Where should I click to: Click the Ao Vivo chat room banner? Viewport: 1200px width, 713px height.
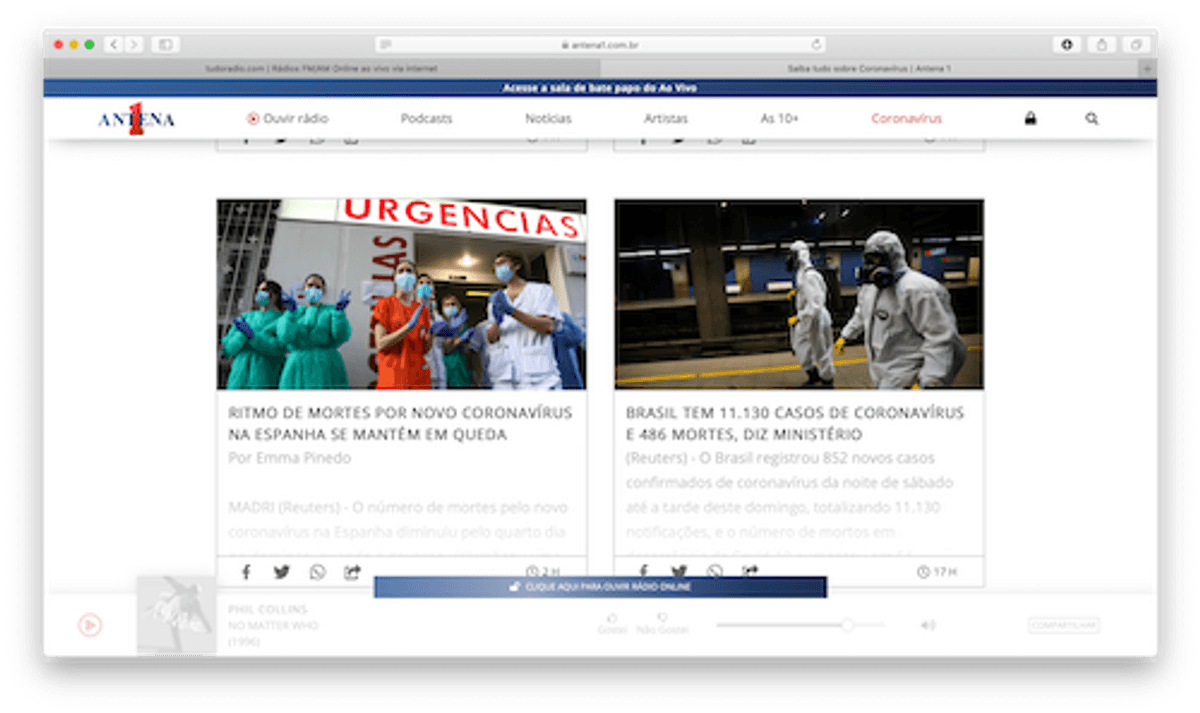(x=600, y=88)
